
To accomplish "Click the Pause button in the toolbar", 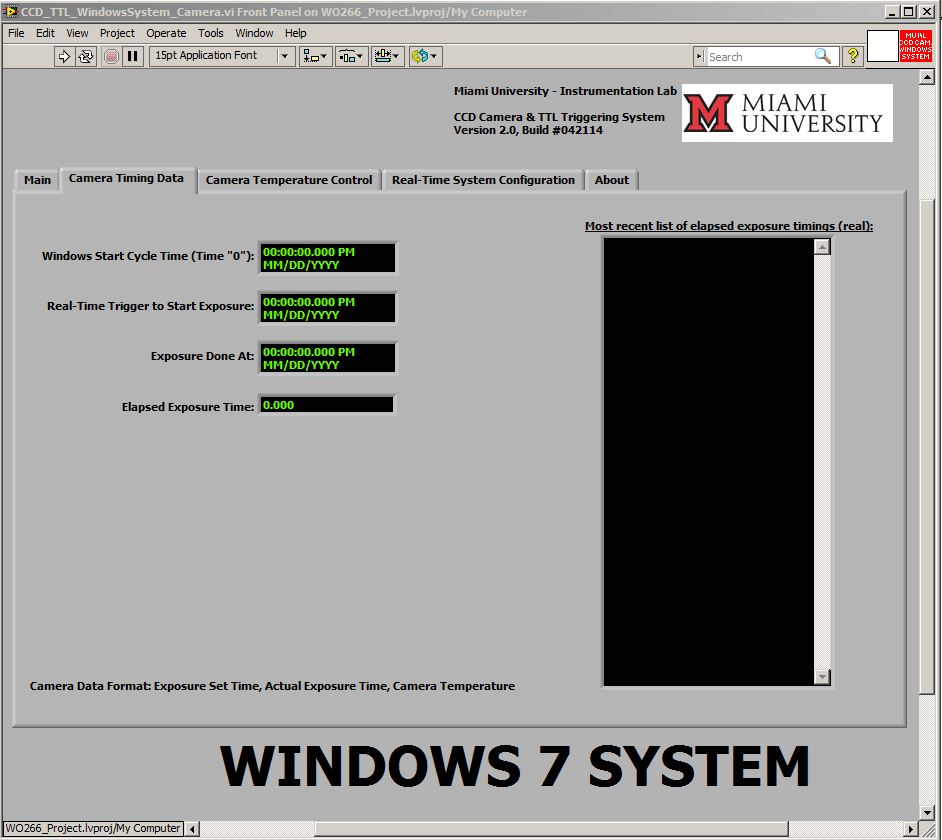I will pyautogui.click(x=133, y=56).
